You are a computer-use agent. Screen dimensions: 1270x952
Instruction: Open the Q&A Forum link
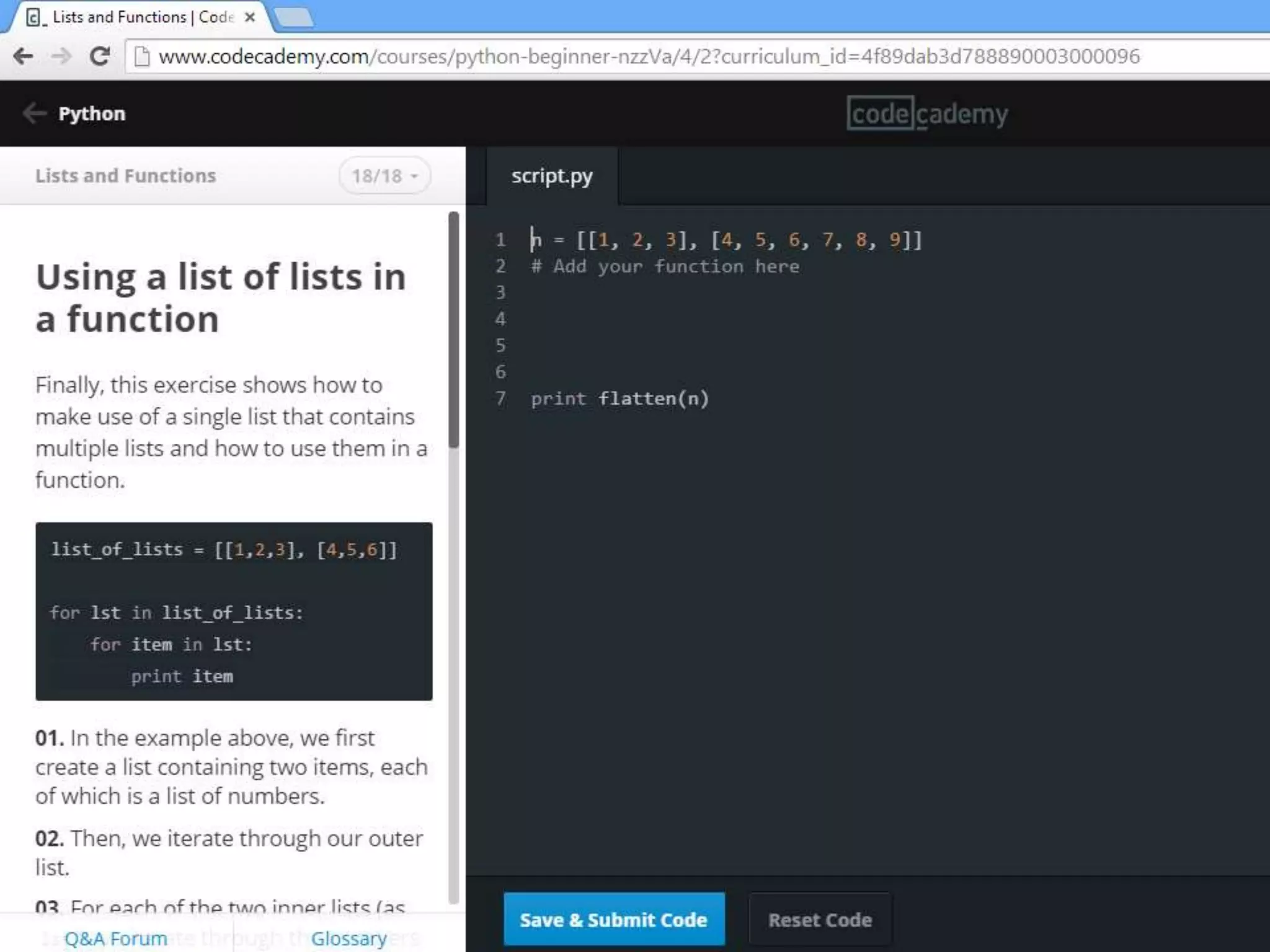point(116,938)
